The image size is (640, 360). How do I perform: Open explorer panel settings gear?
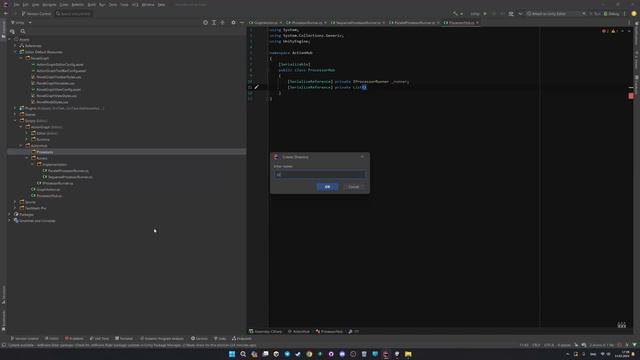pyautogui.click(x=233, y=22)
